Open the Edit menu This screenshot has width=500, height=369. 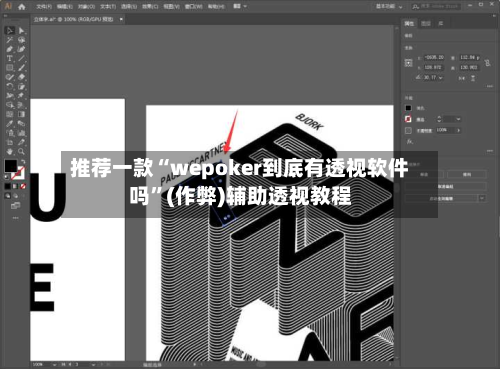click(65, 6)
